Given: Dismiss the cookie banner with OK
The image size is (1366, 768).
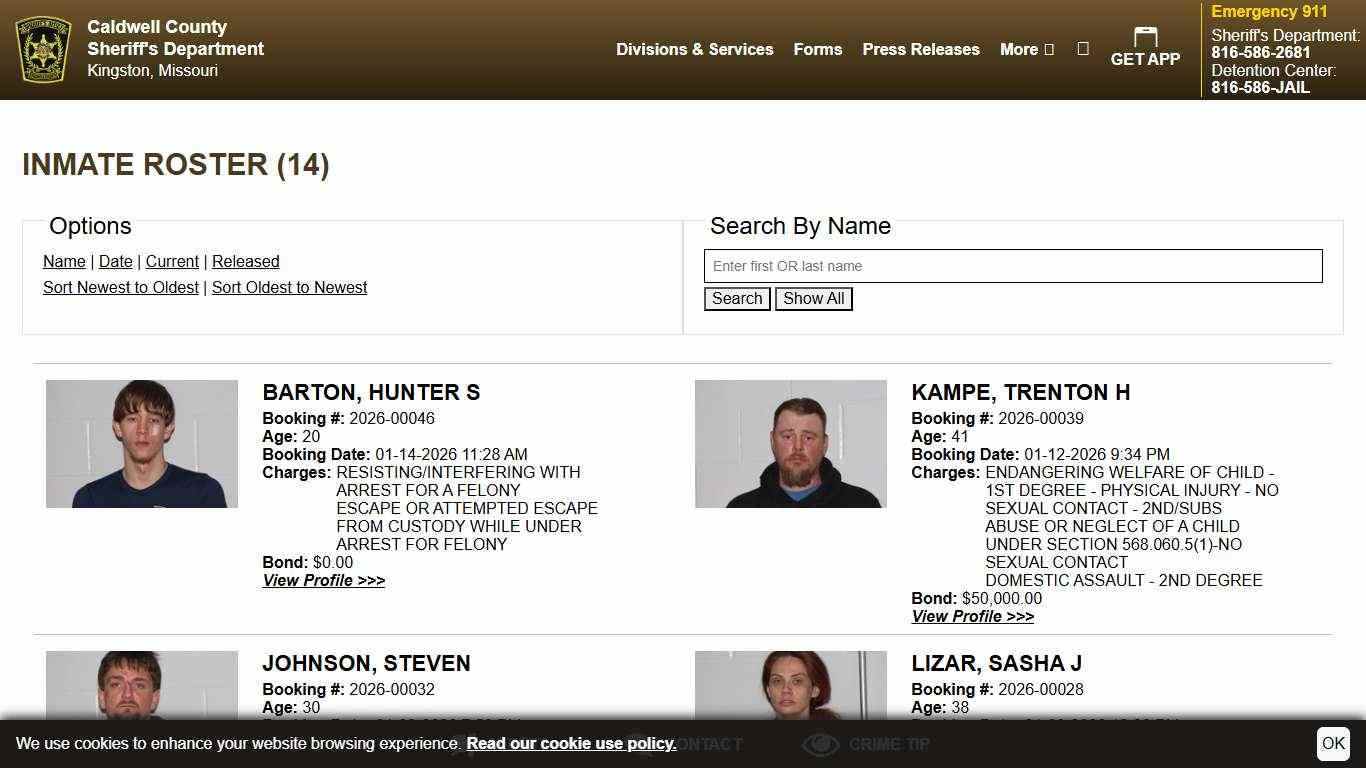Looking at the screenshot, I should point(1333,743).
